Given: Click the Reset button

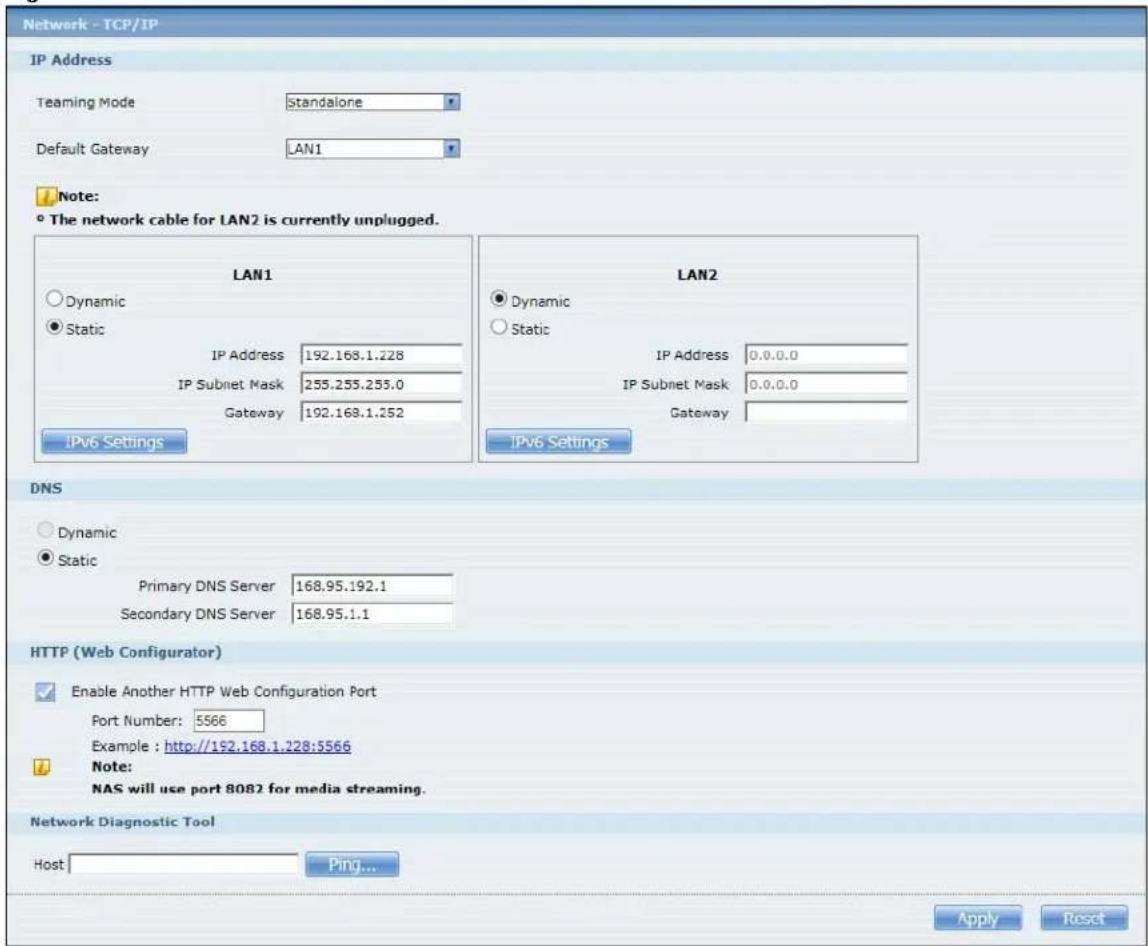Looking at the screenshot, I should [x=1084, y=918].
